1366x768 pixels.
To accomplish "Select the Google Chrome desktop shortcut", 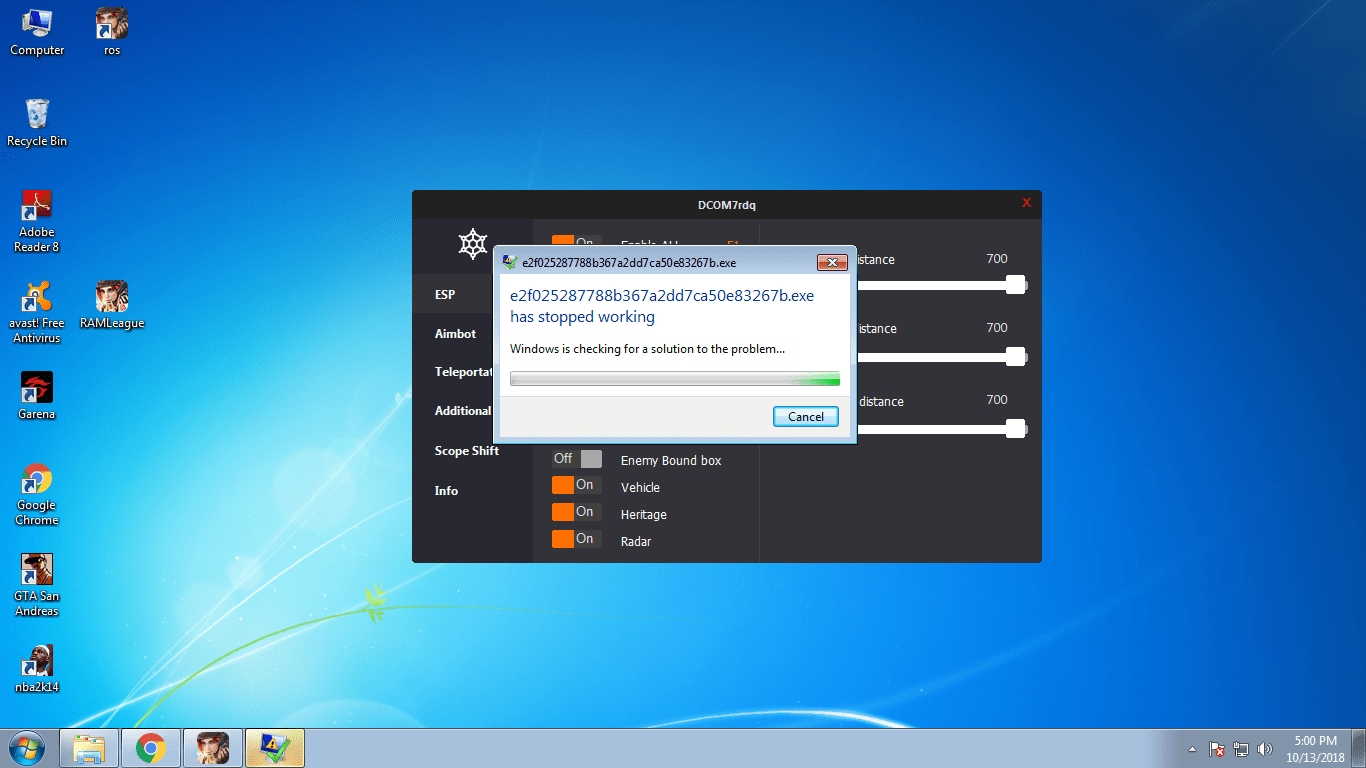I will pos(37,494).
